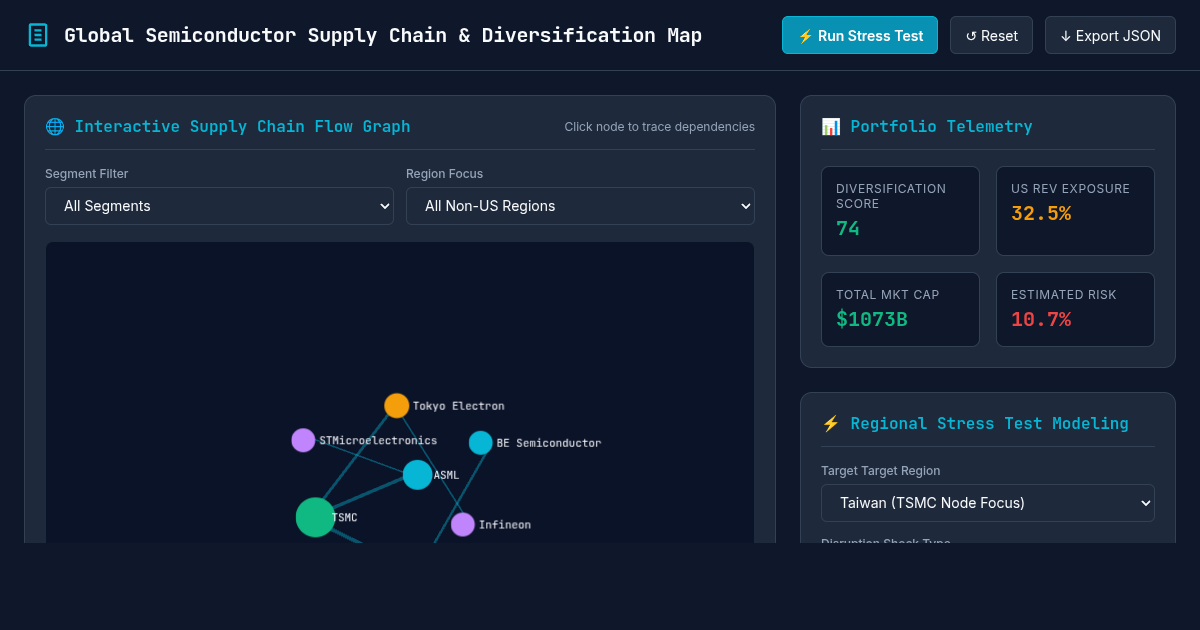This screenshot has height=630, width=1200.
Task: Open the Segment Filter dropdown
Action: [x=219, y=206]
